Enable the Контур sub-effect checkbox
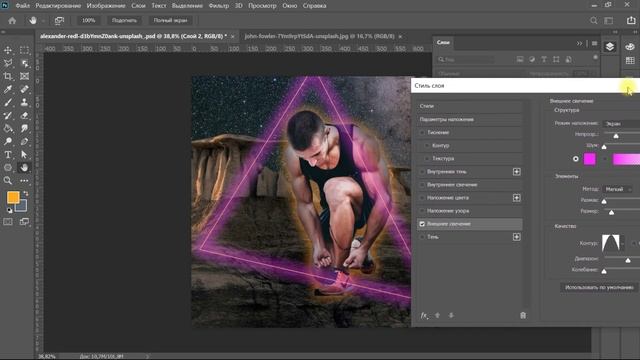Viewport: 640px width, 360px height. (427, 145)
